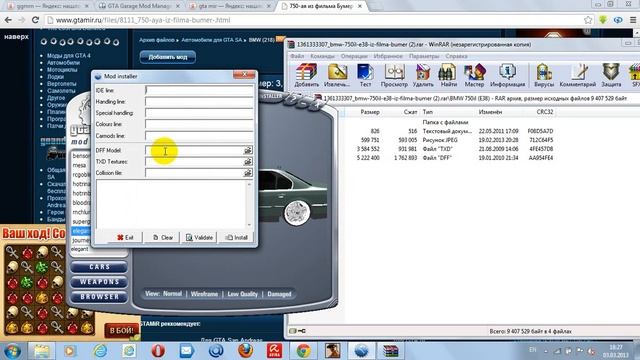Click WinRAR Удалить (Delete) toolbar icon

point(423,75)
